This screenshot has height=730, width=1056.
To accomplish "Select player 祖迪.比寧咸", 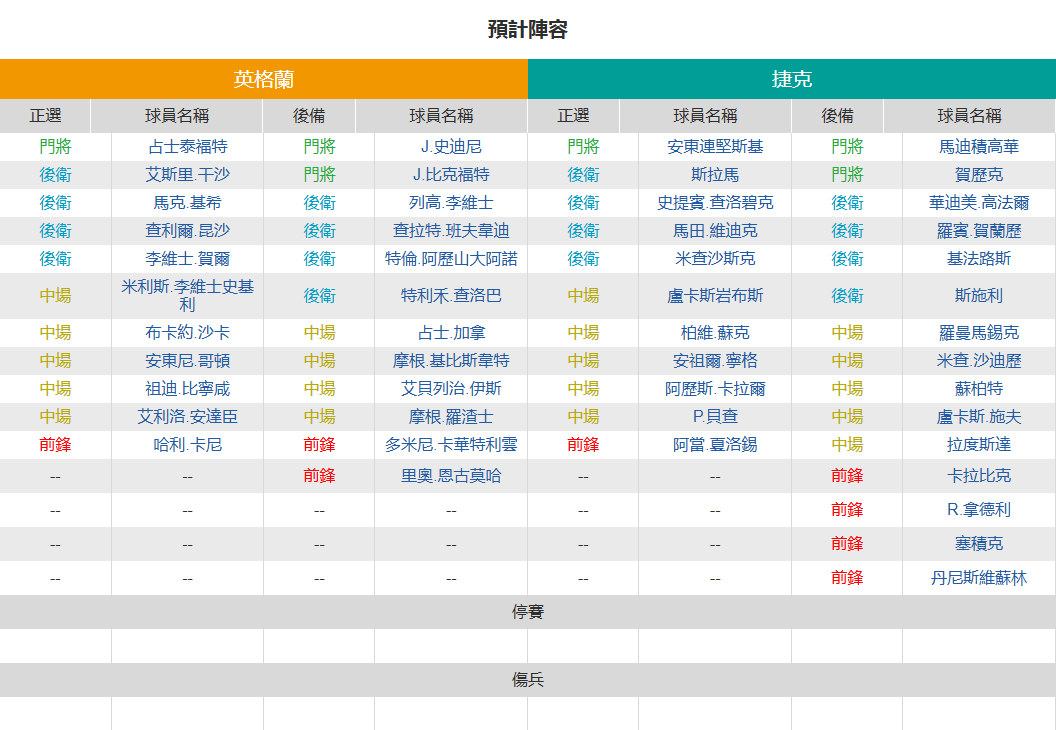I will pos(188,389).
